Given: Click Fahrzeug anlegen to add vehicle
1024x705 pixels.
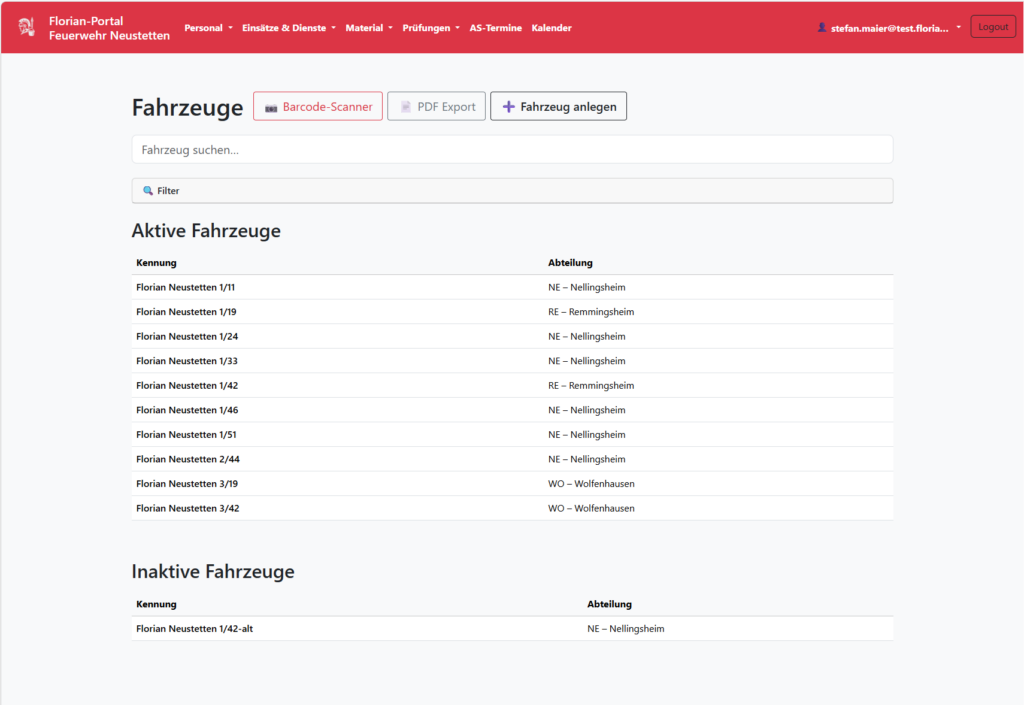Looking at the screenshot, I should click(x=558, y=107).
